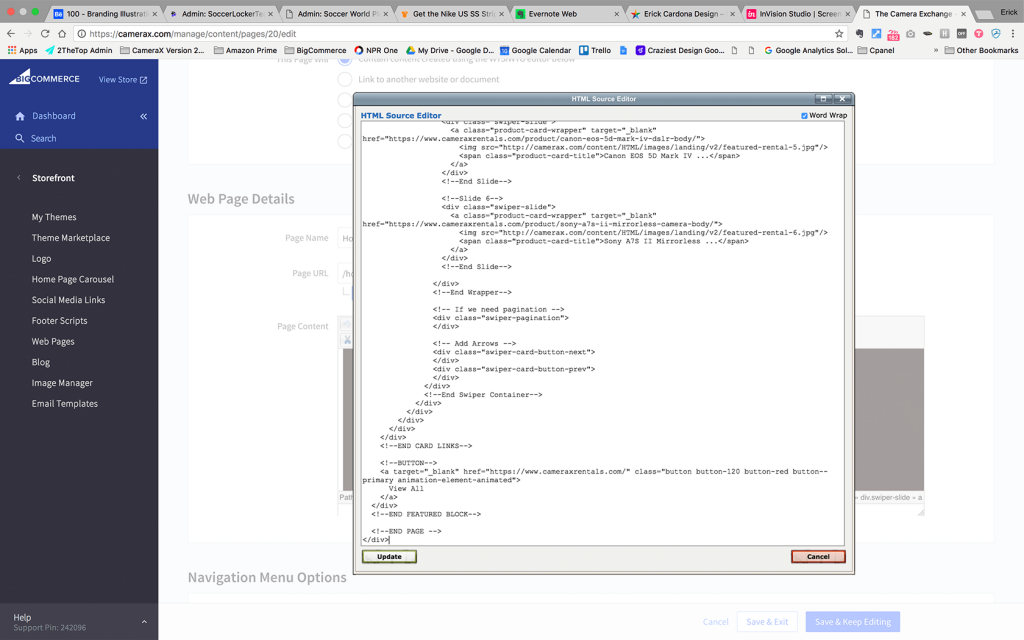Open Social Media Links

pos(69,300)
